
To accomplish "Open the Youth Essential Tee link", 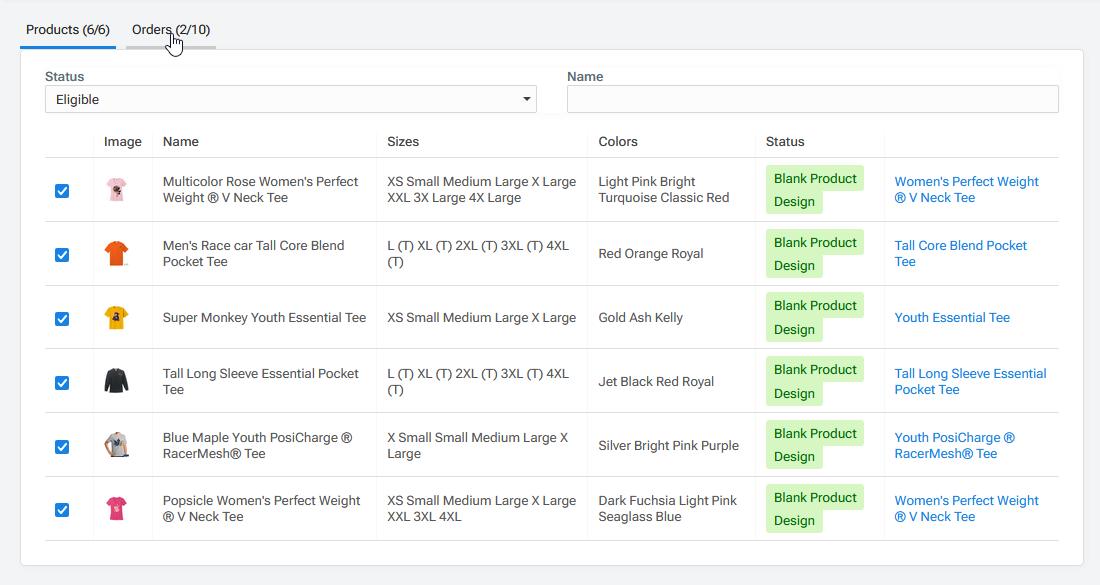I will click(x=952, y=318).
